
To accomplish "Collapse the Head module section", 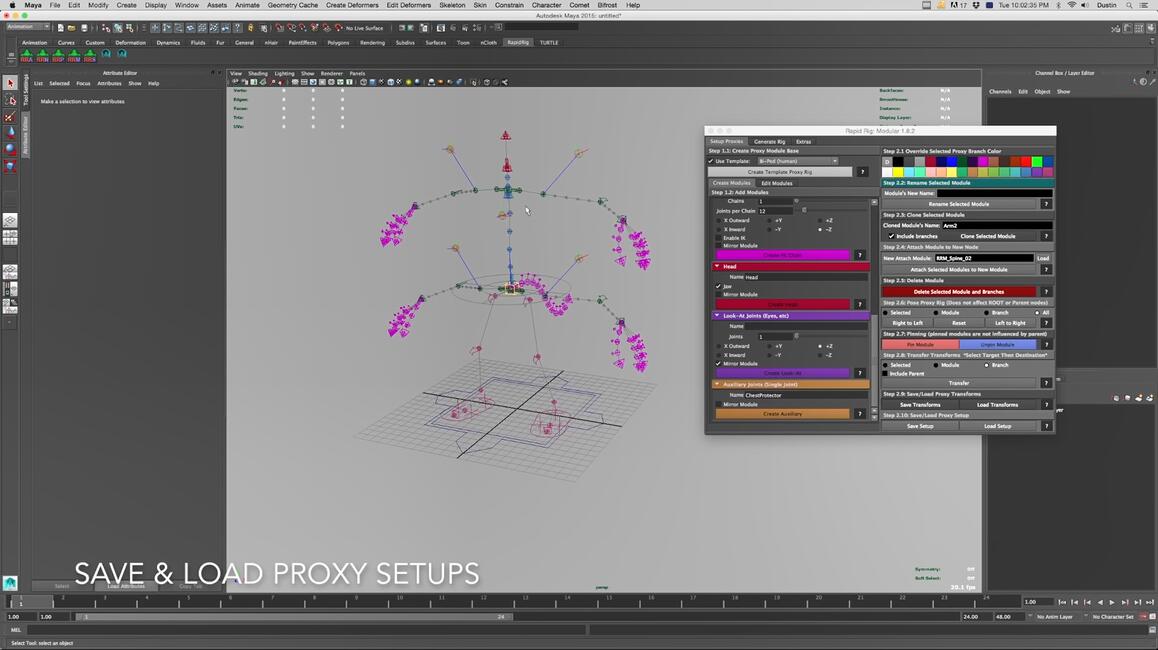I will (x=717, y=267).
